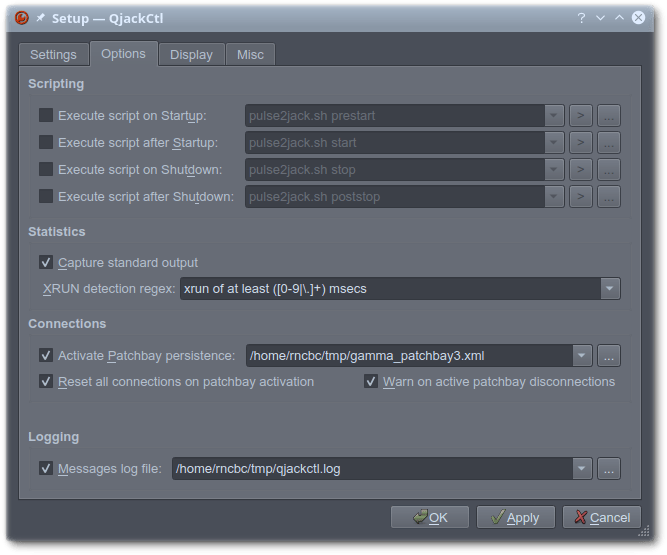Click the pulse2jack.sh poststop script field
Image resolution: width=667 pixels, height=555 pixels.
click(395, 196)
